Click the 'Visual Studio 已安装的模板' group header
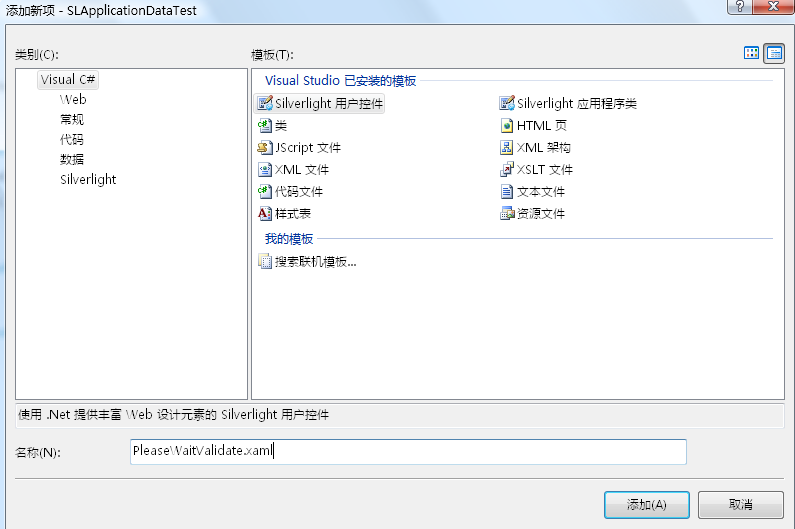The width and height of the screenshot is (795, 529). (341, 81)
